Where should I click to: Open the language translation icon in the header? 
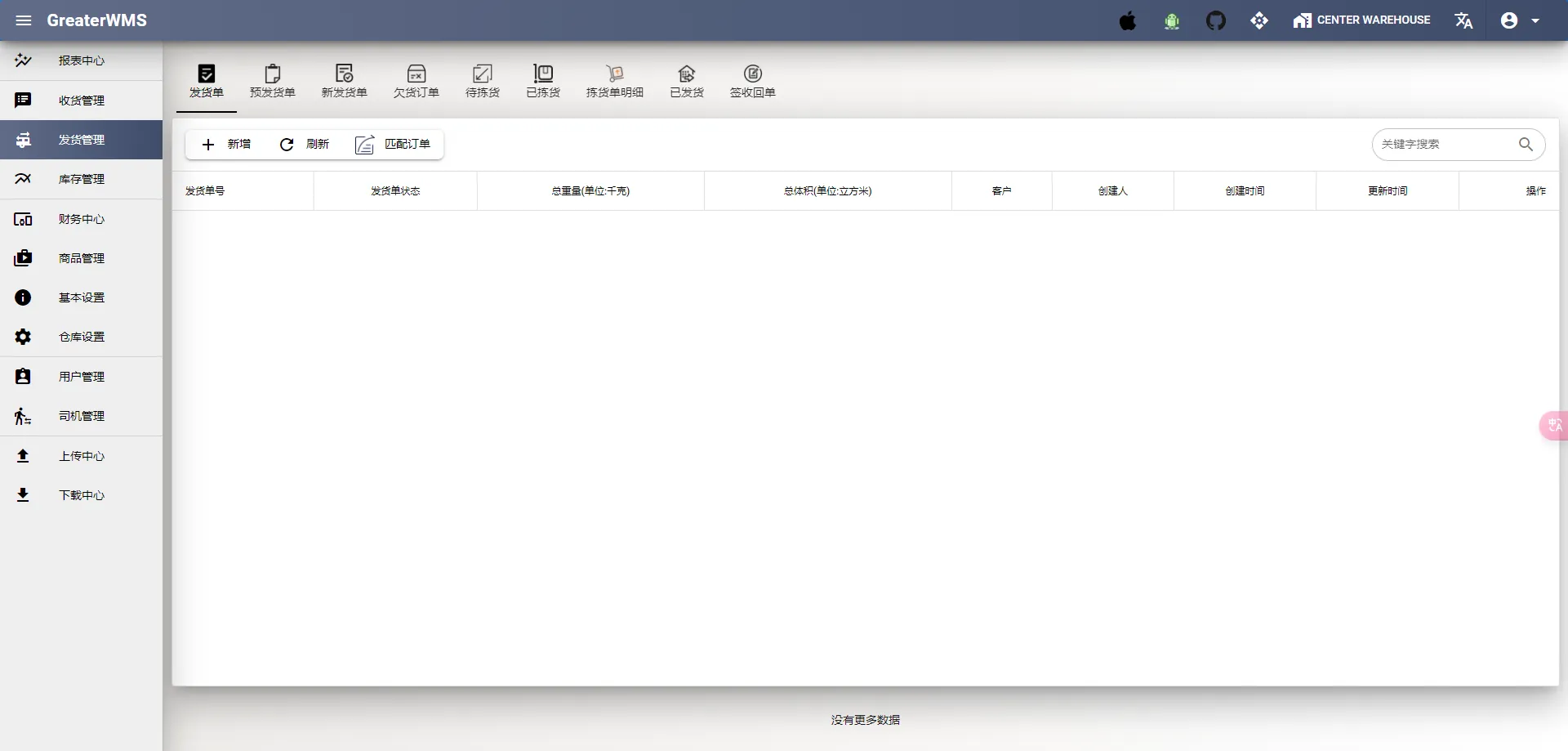click(1463, 20)
